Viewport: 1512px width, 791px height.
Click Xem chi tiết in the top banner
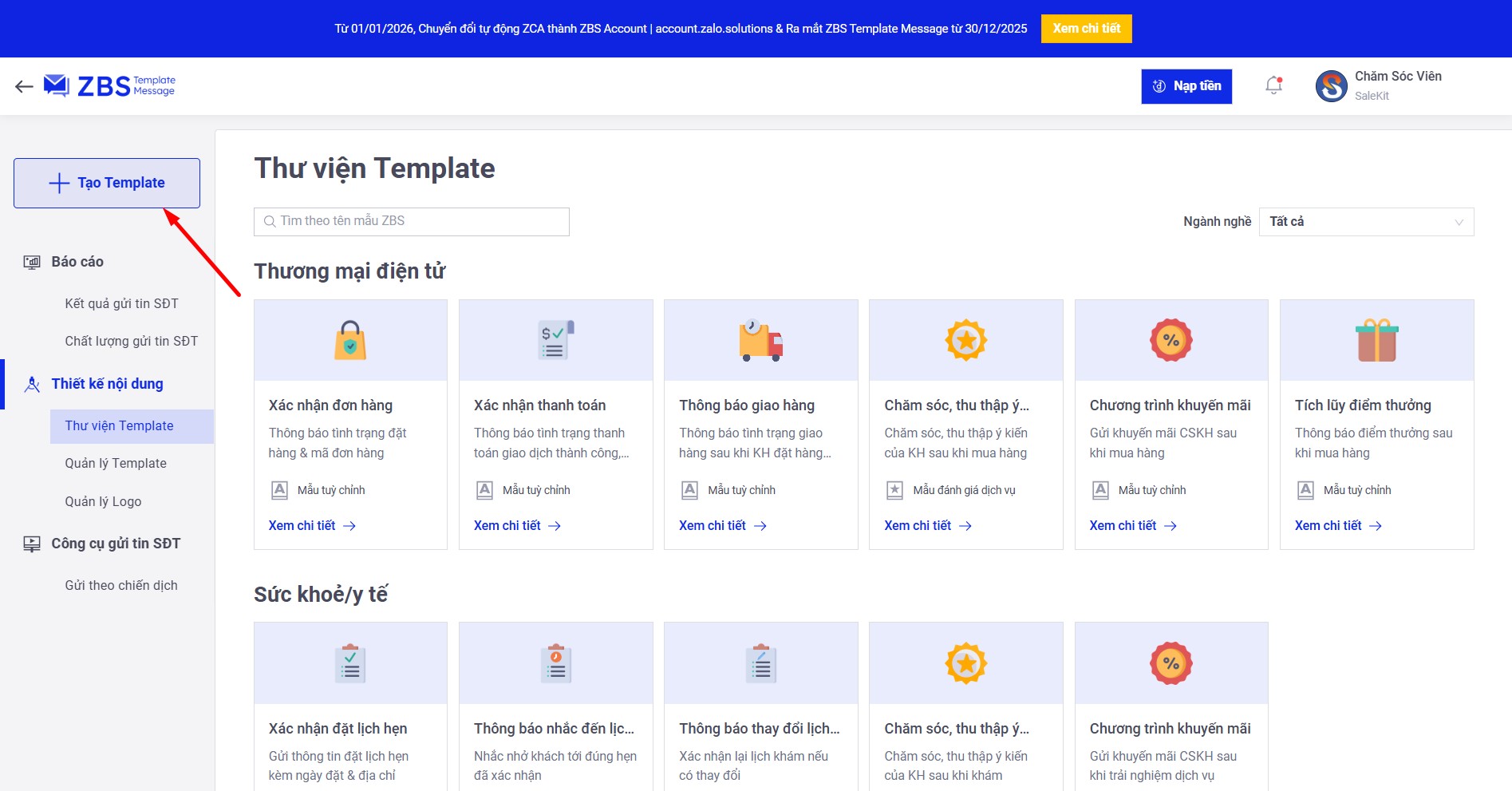point(1086,29)
